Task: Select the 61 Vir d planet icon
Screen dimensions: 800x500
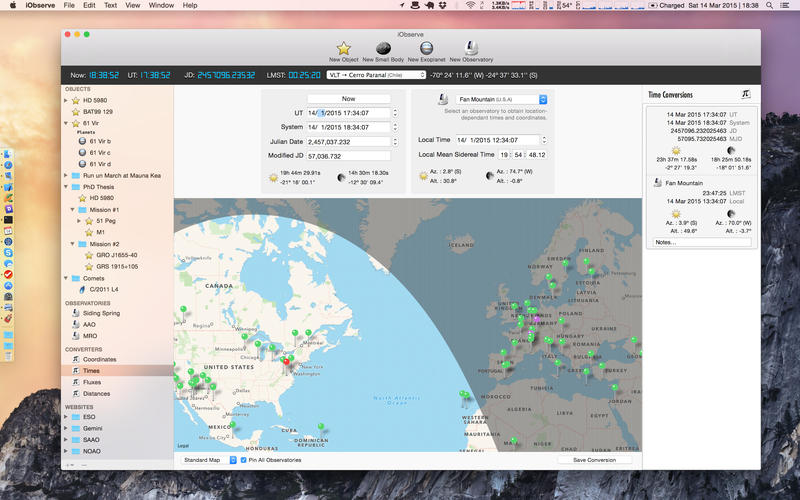Action: [82, 164]
